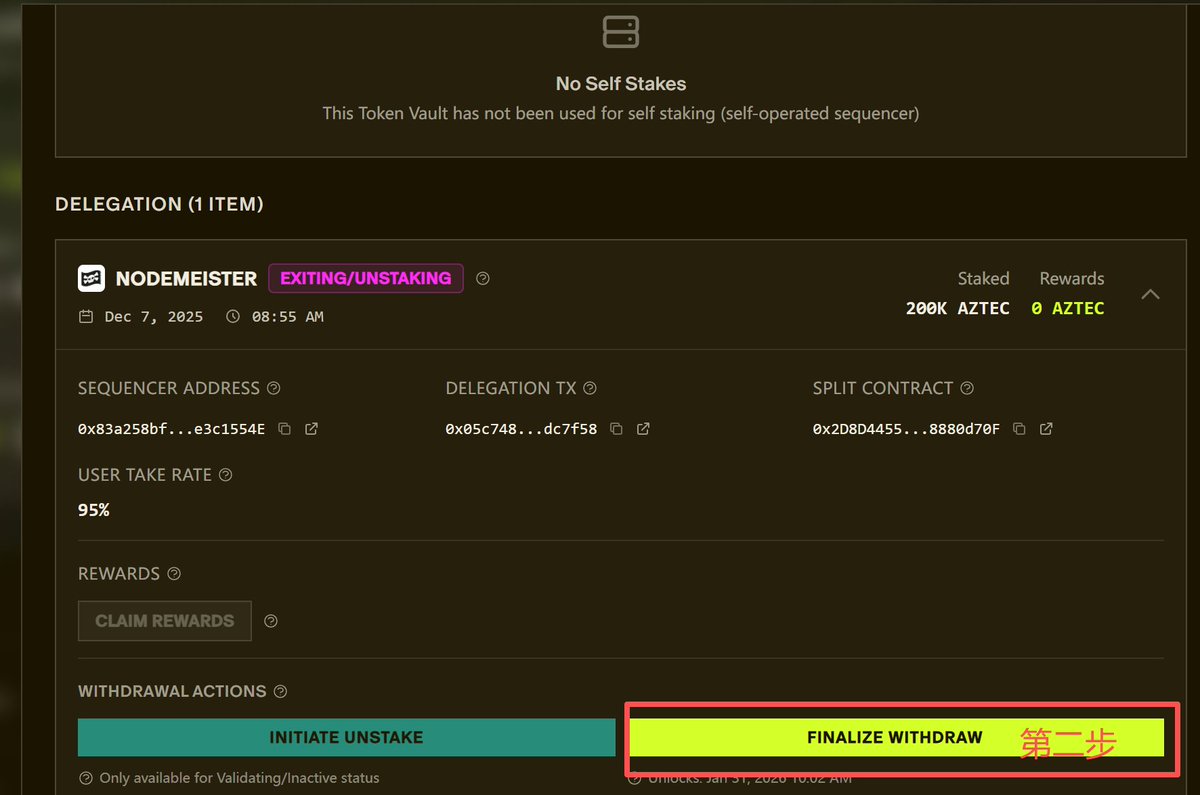Copy the split contract address
The height and width of the screenshot is (795, 1200).
[x=1019, y=429]
